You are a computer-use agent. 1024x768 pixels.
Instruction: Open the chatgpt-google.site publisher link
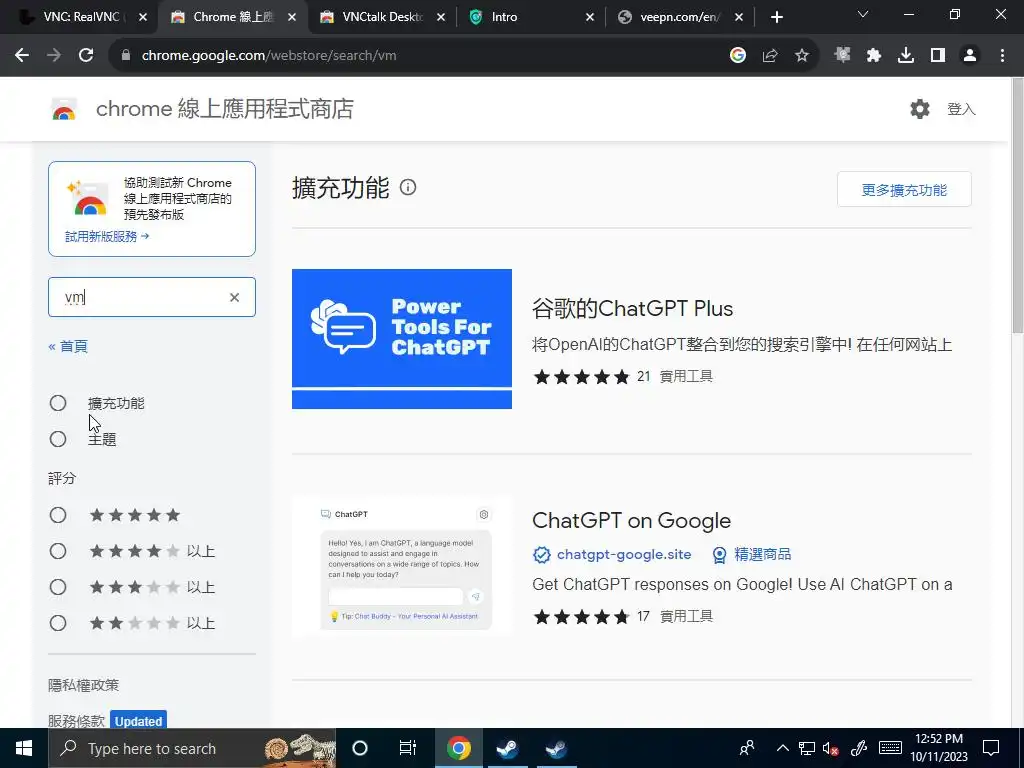(624, 554)
